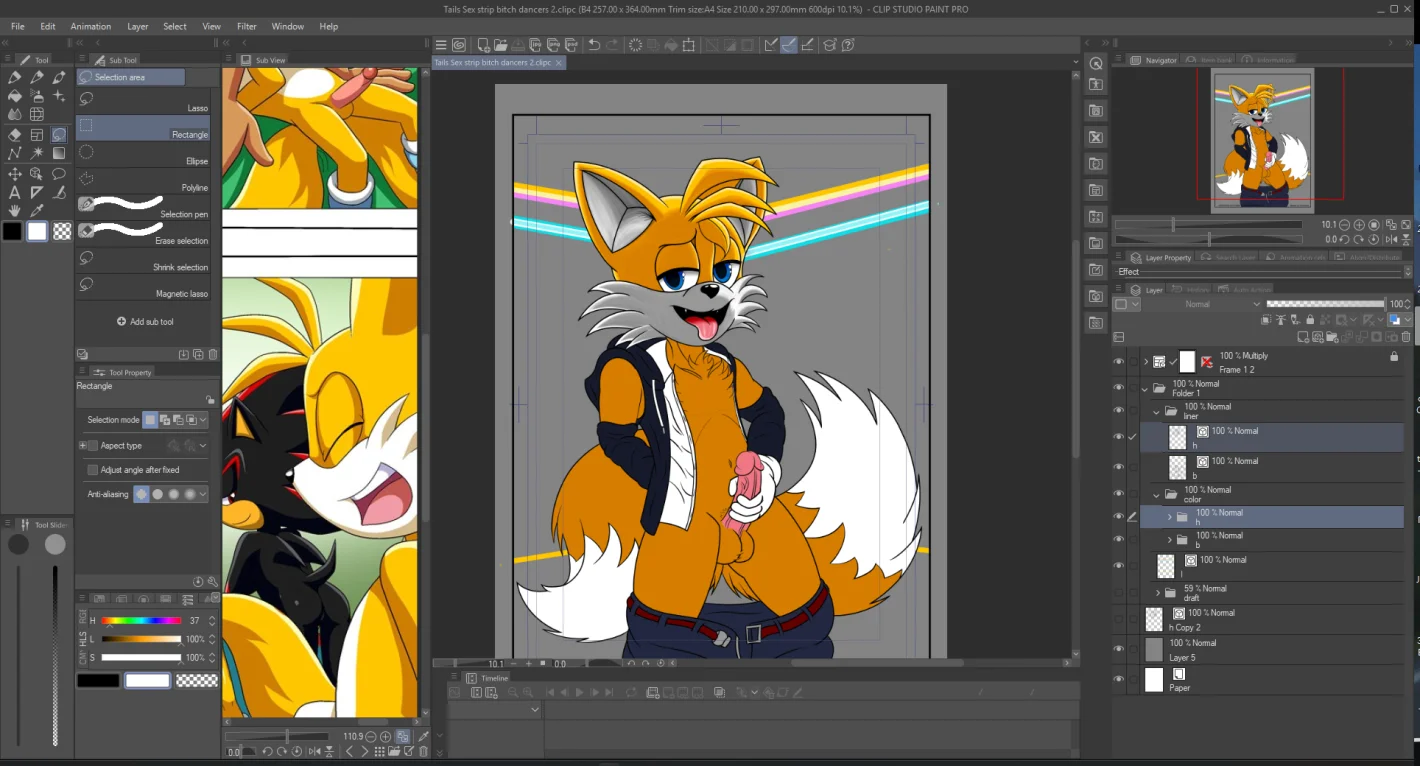The width and height of the screenshot is (1420, 766).
Task: Click the Undo arrow in command bar
Action: [x=593, y=45]
